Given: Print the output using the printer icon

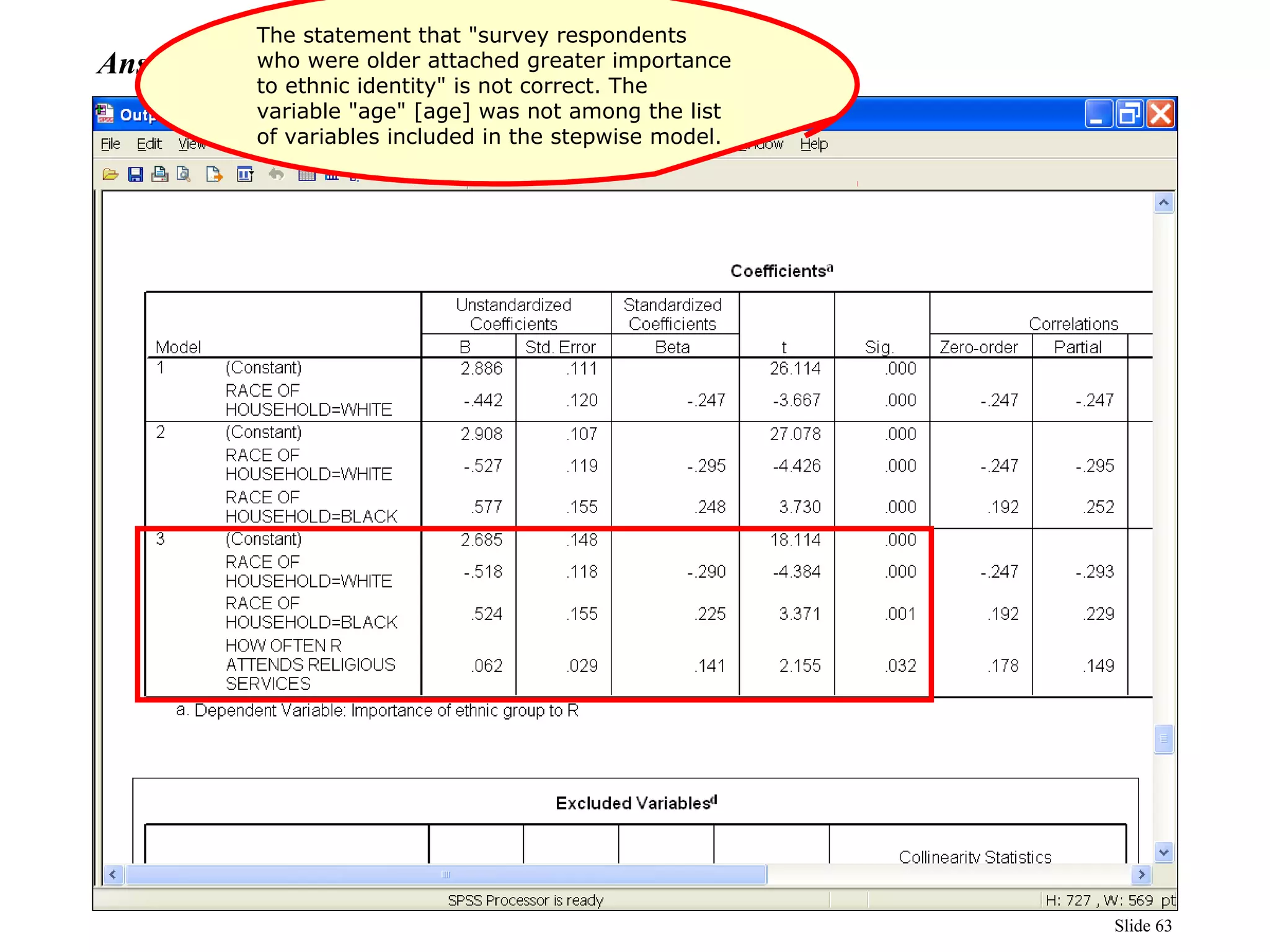Looking at the screenshot, I should pyautogui.click(x=160, y=175).
